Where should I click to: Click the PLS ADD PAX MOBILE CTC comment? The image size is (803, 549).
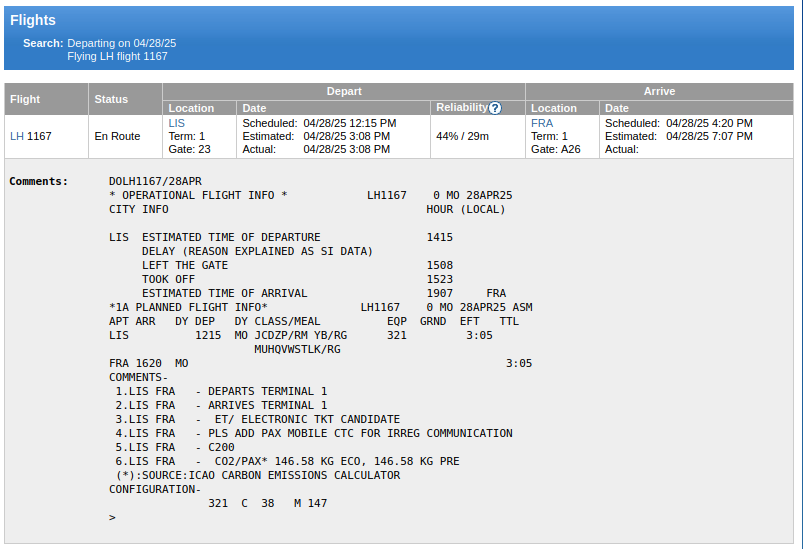pyautogui.click(x=314, y=433)
